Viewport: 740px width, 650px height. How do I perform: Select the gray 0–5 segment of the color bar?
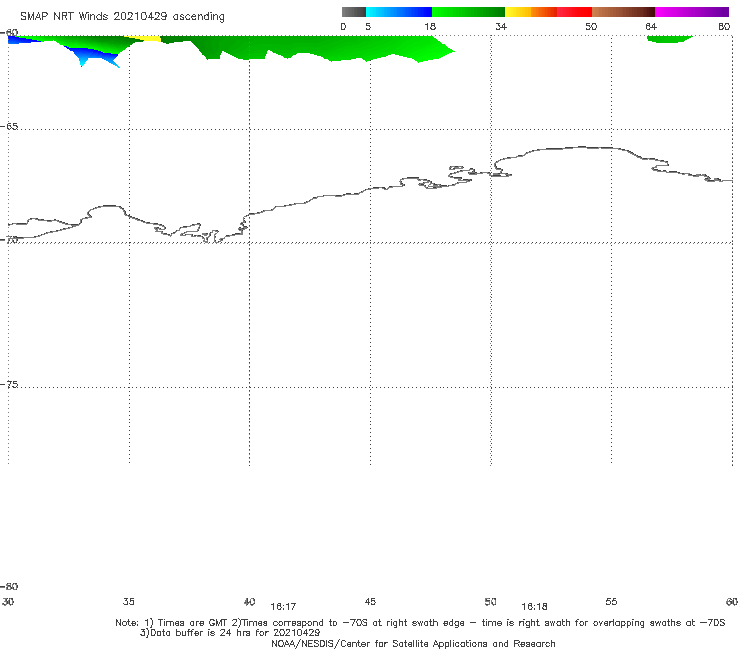(x=354, y=12)
